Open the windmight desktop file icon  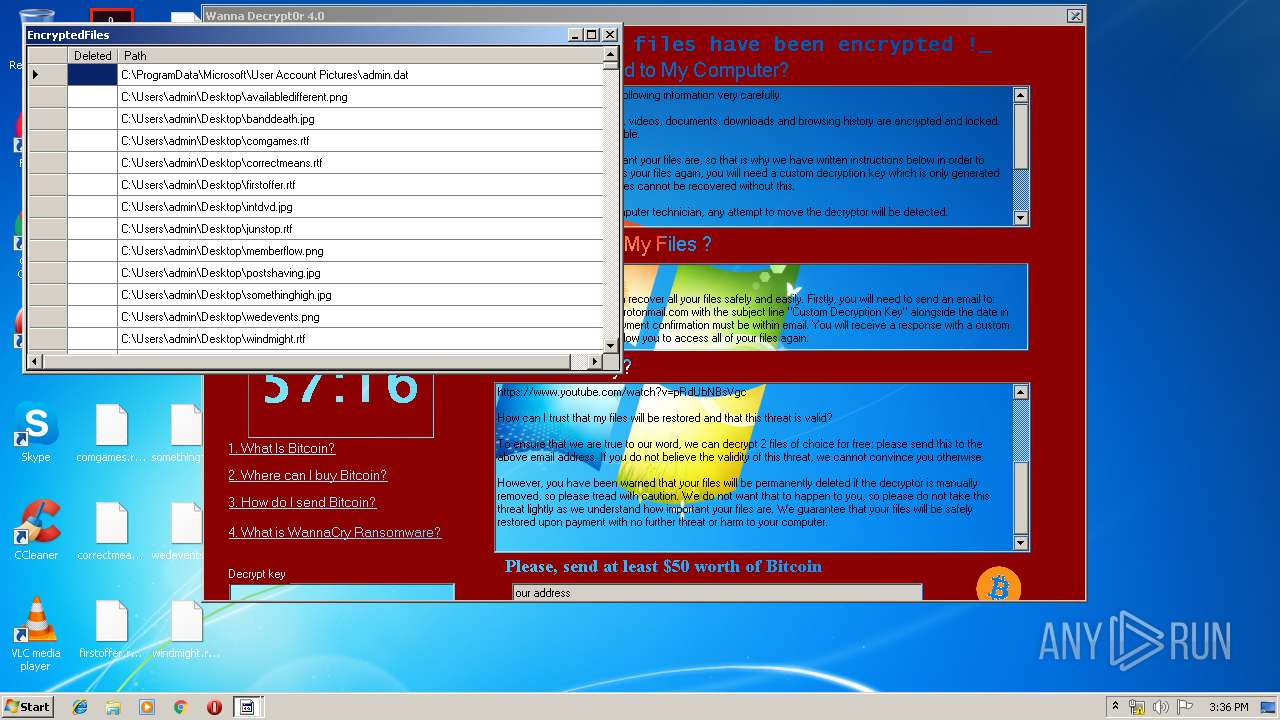coord(186,628)
